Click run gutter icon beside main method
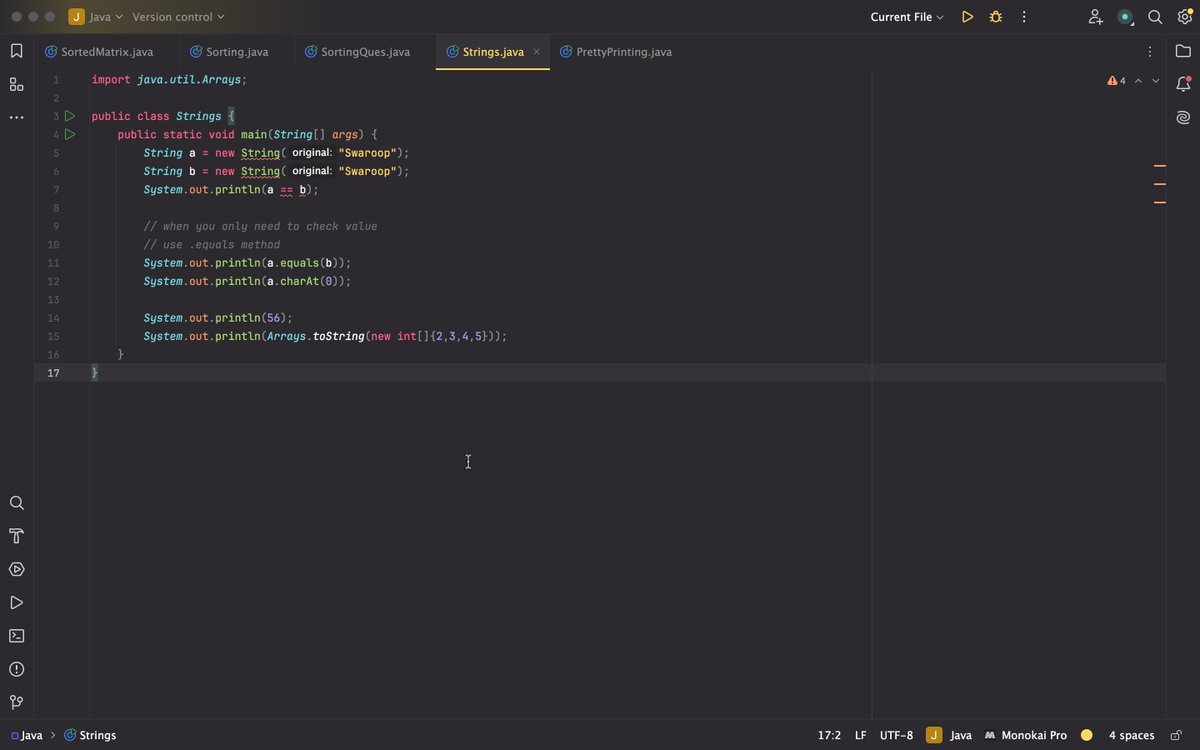The height and width of the screenshot is (750, 1200). click(70, 134)
